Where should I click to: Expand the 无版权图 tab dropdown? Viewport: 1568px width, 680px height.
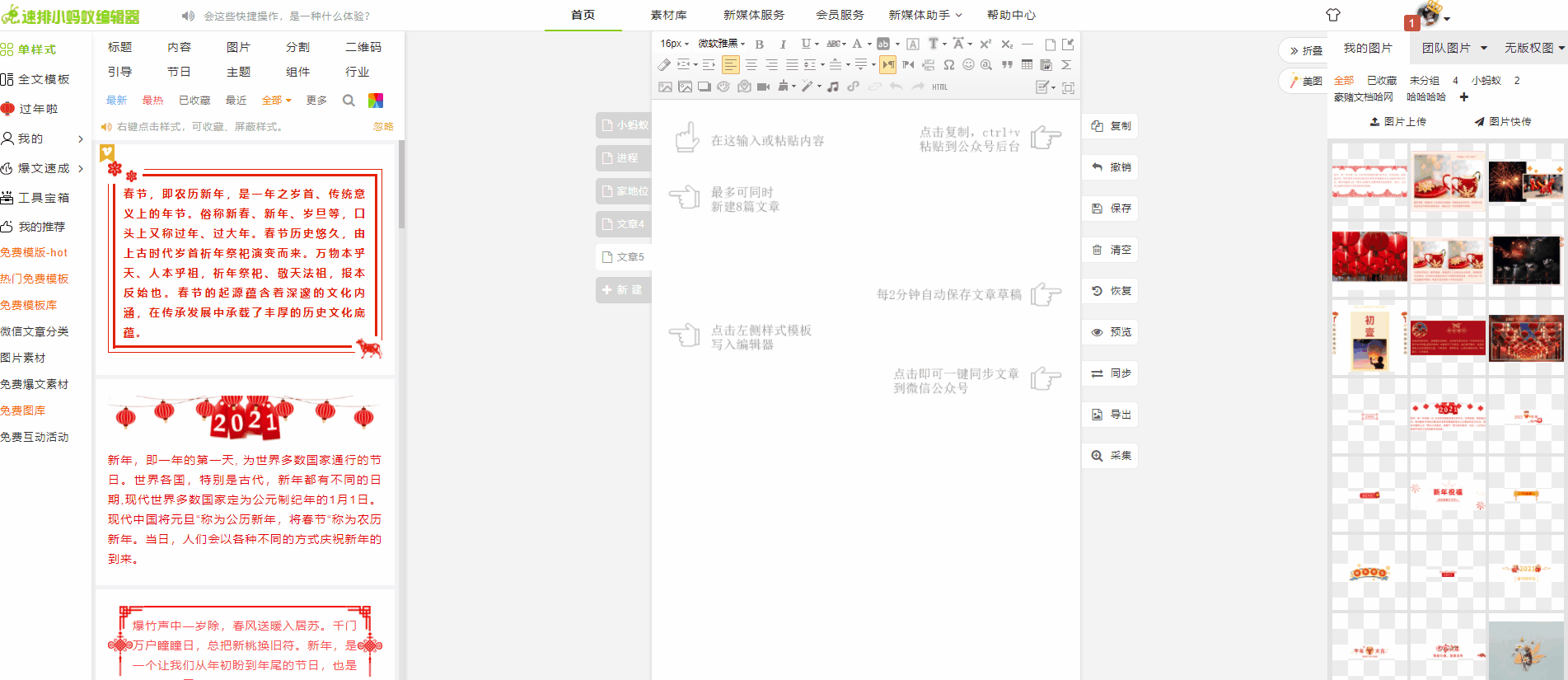point(1561,48)
